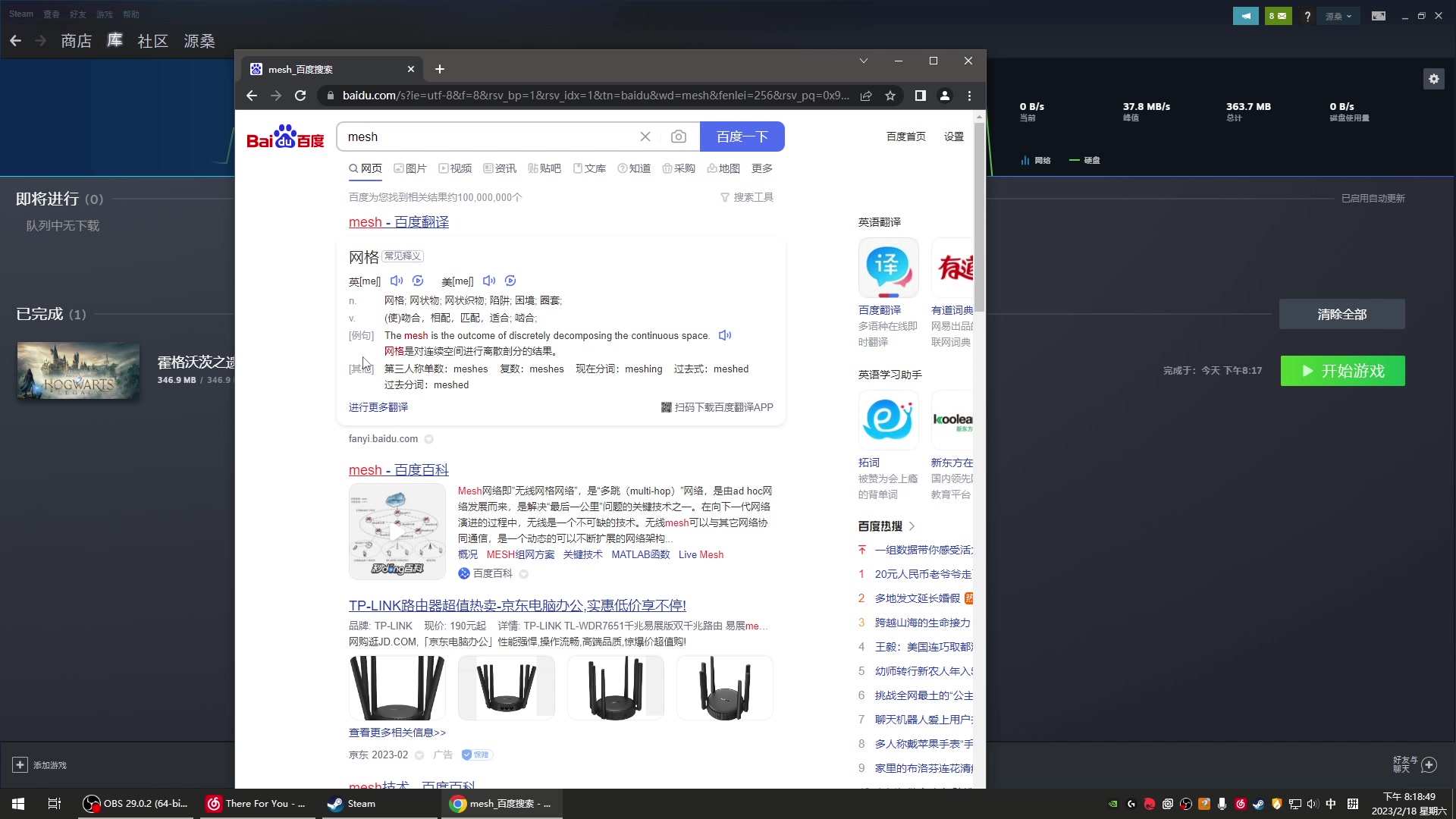Bookmark this page with star icon

click(x=890, y=96)
